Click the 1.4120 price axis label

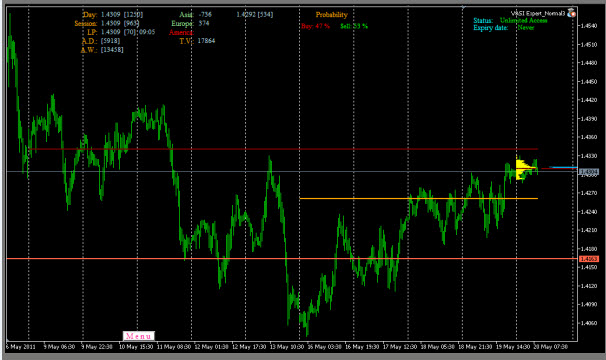click(x=589, y=286)
